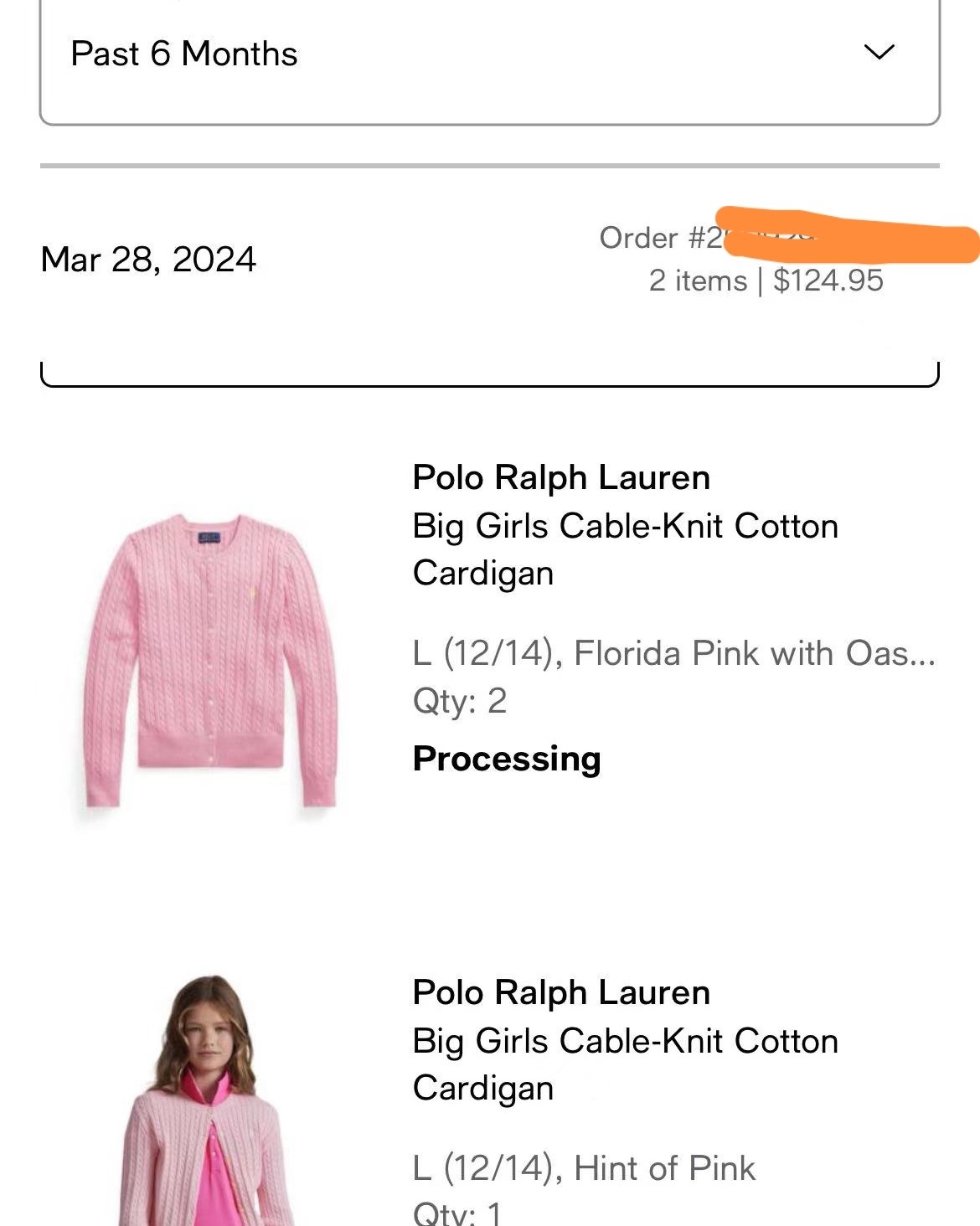The height and width of the screenshot is (1226, 980).
Task: Click Polo Ralph Lauren brand above Hint of Pink item
Action: (x=561, y=993)
